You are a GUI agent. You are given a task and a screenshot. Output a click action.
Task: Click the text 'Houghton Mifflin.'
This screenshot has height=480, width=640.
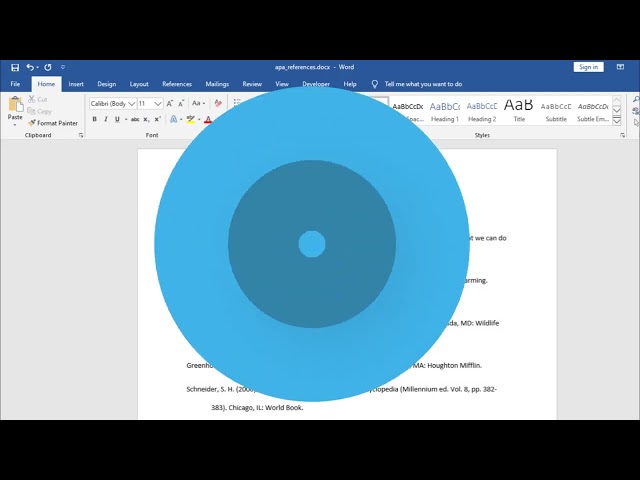[x=455, y=365]
